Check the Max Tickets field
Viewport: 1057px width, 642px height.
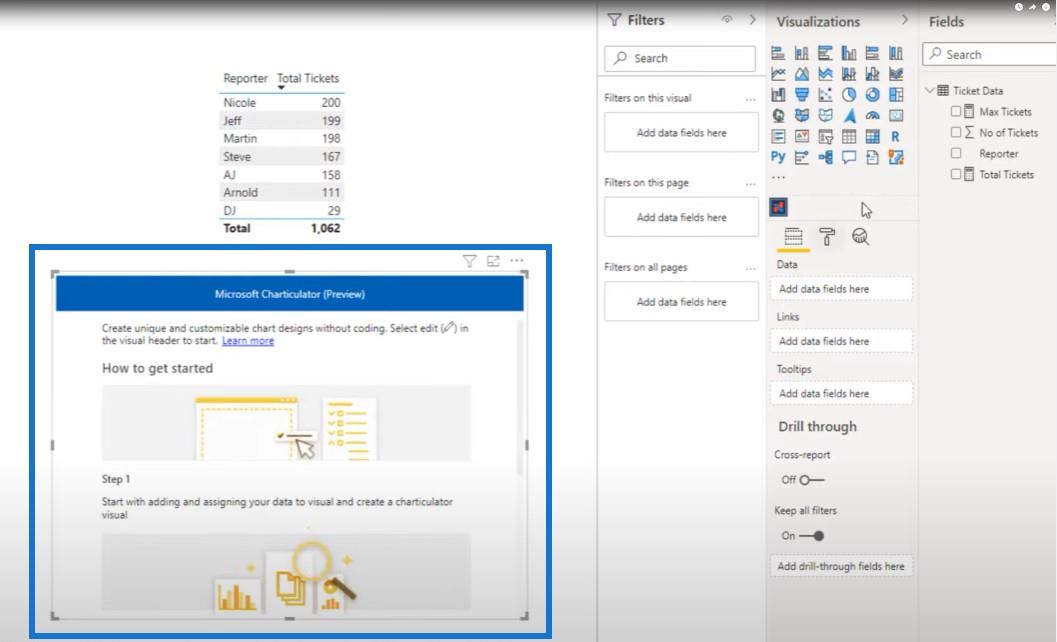click(956, 111)
